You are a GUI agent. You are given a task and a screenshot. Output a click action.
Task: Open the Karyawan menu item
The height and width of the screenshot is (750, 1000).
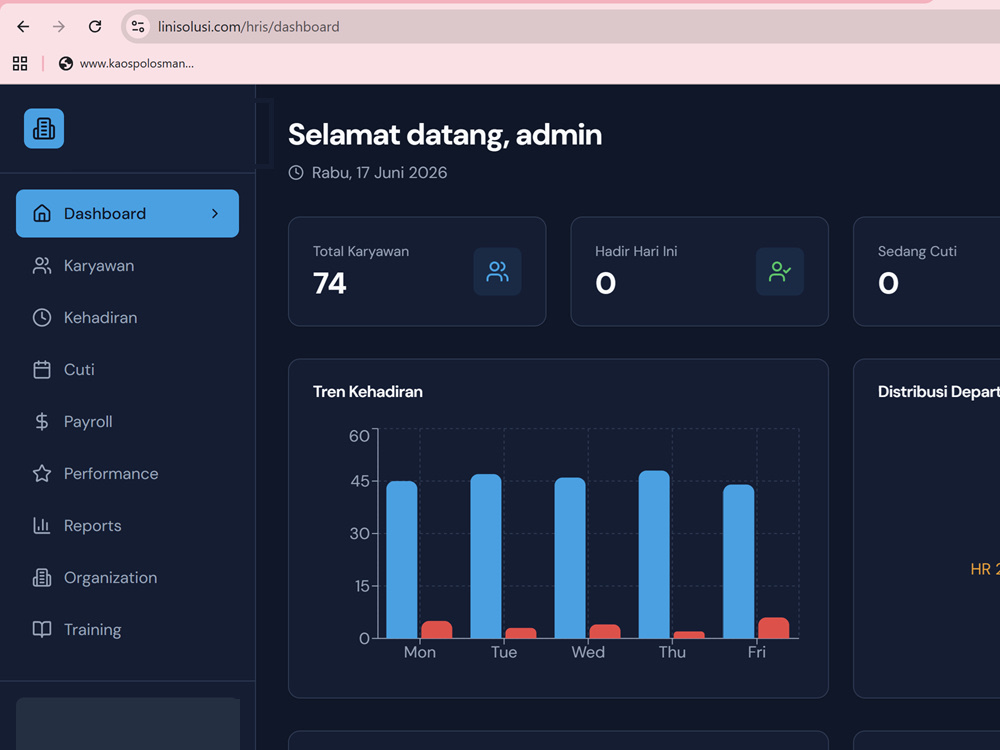pos(128,265)
